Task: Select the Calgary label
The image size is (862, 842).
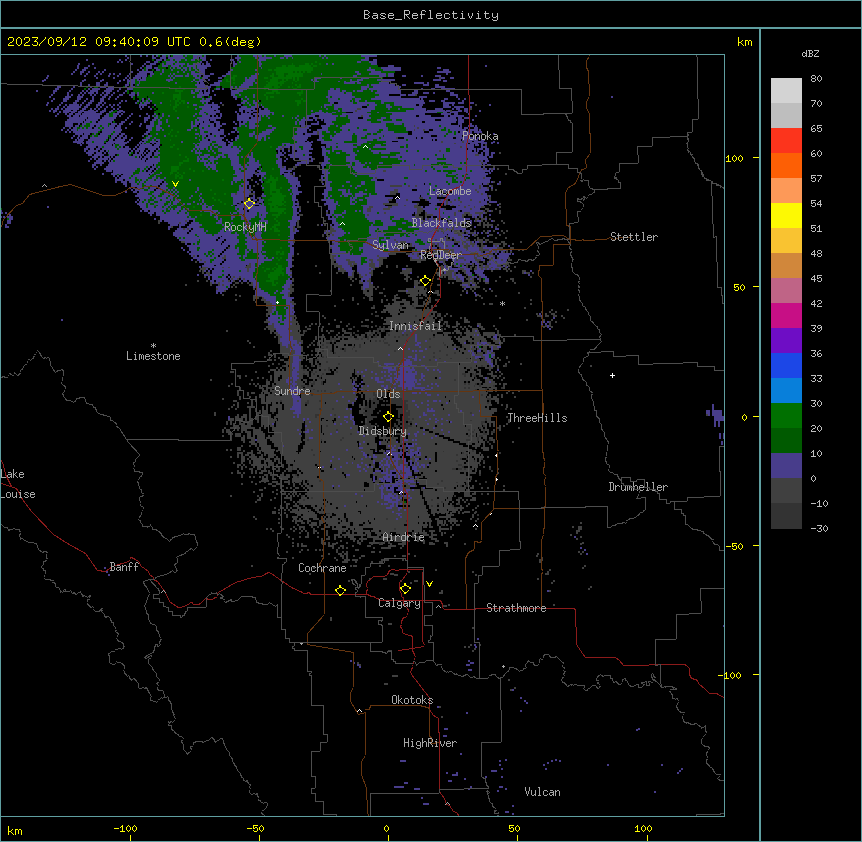Action: (x=399, y=603)
